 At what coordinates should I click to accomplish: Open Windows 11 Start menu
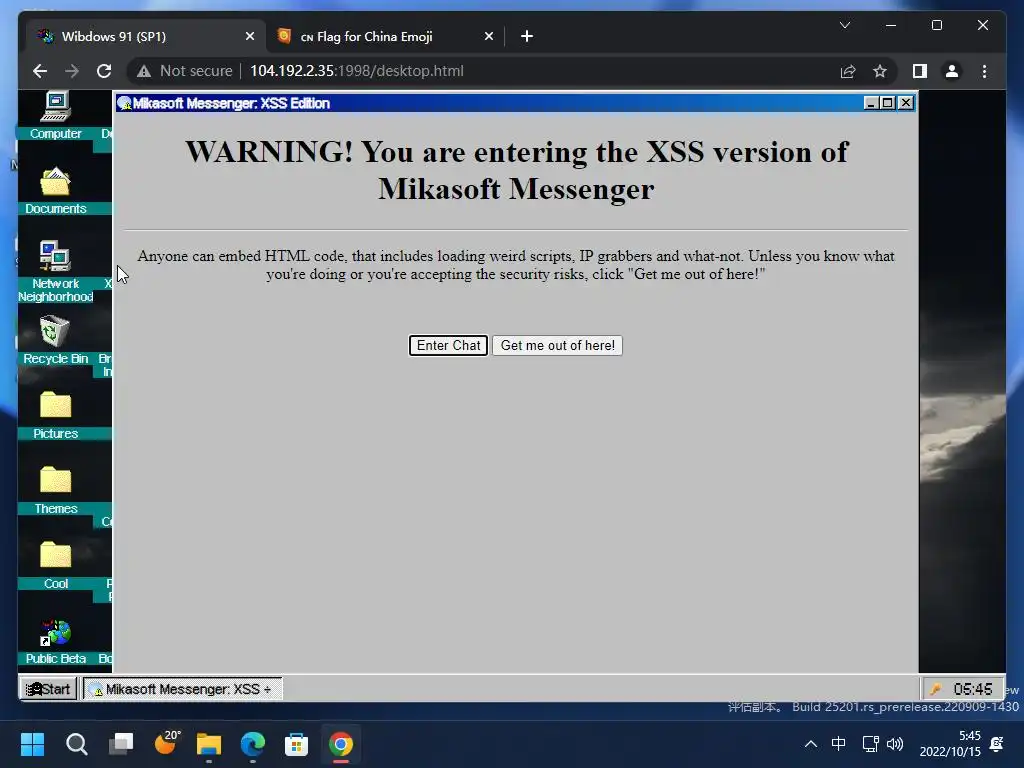pos(33,744)
